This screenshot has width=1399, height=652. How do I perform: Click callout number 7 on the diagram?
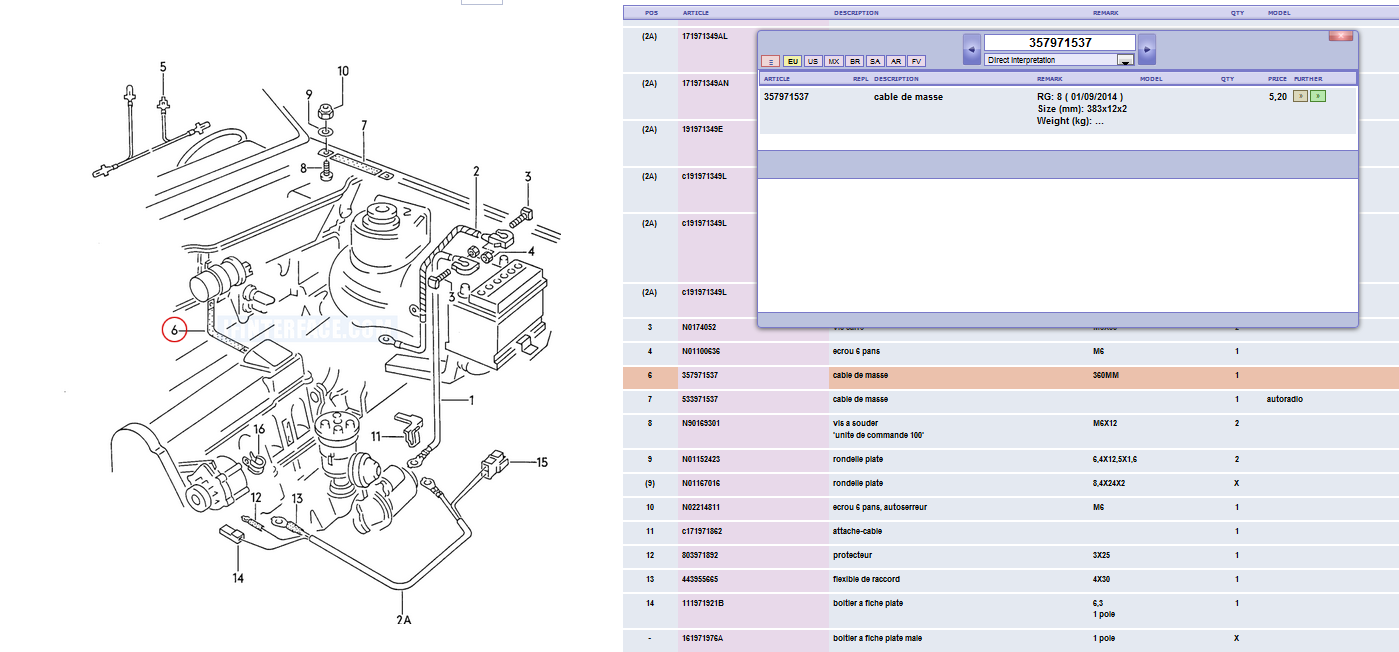tap(364, 125)
